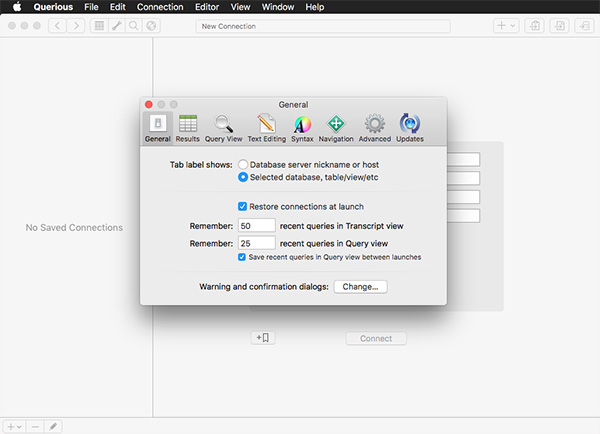600x434 pixels.
Task: Open the Updates preferences pane
Action: point(410,128)
